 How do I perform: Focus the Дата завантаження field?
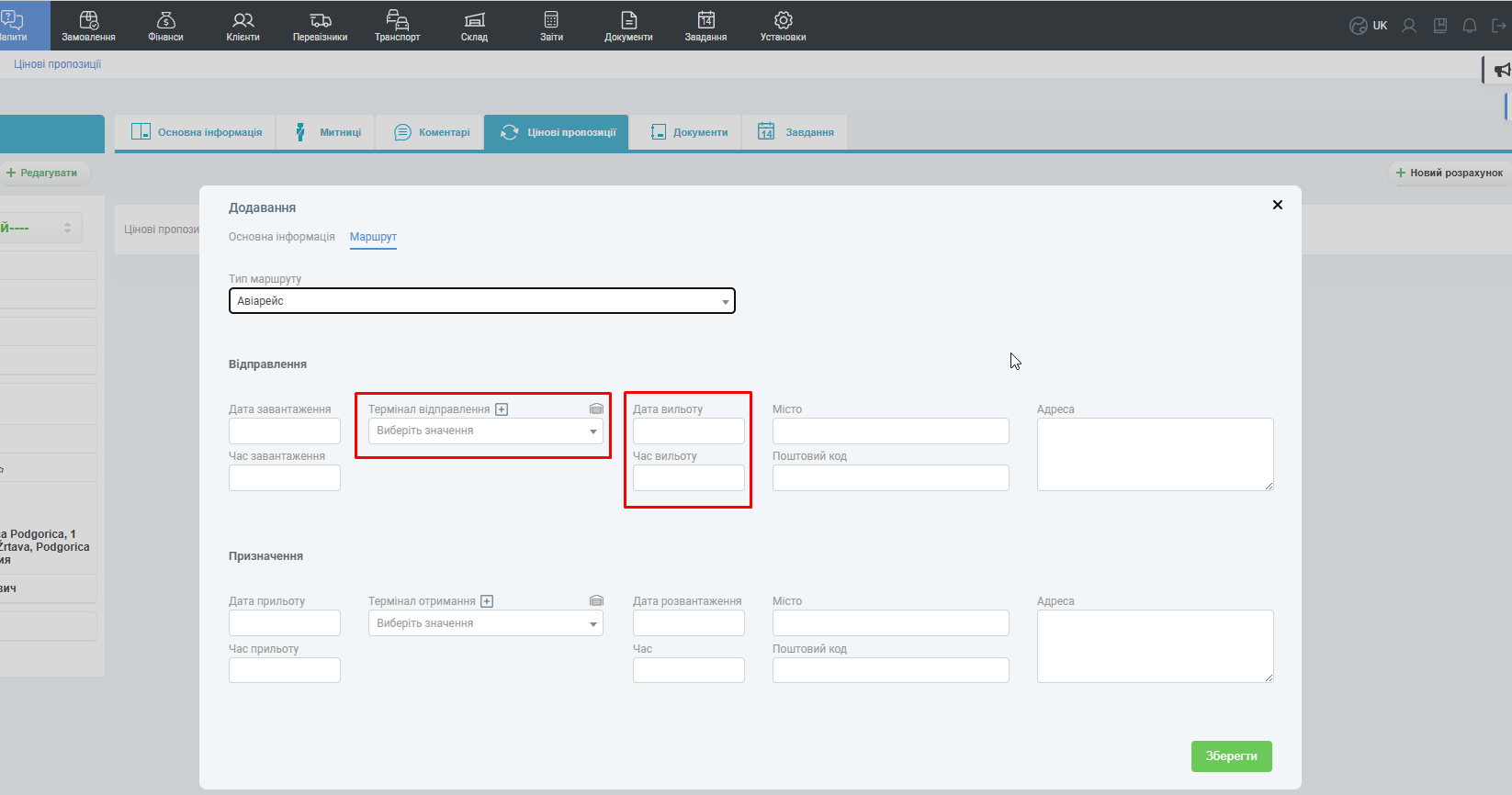click(x=285, y=431)
